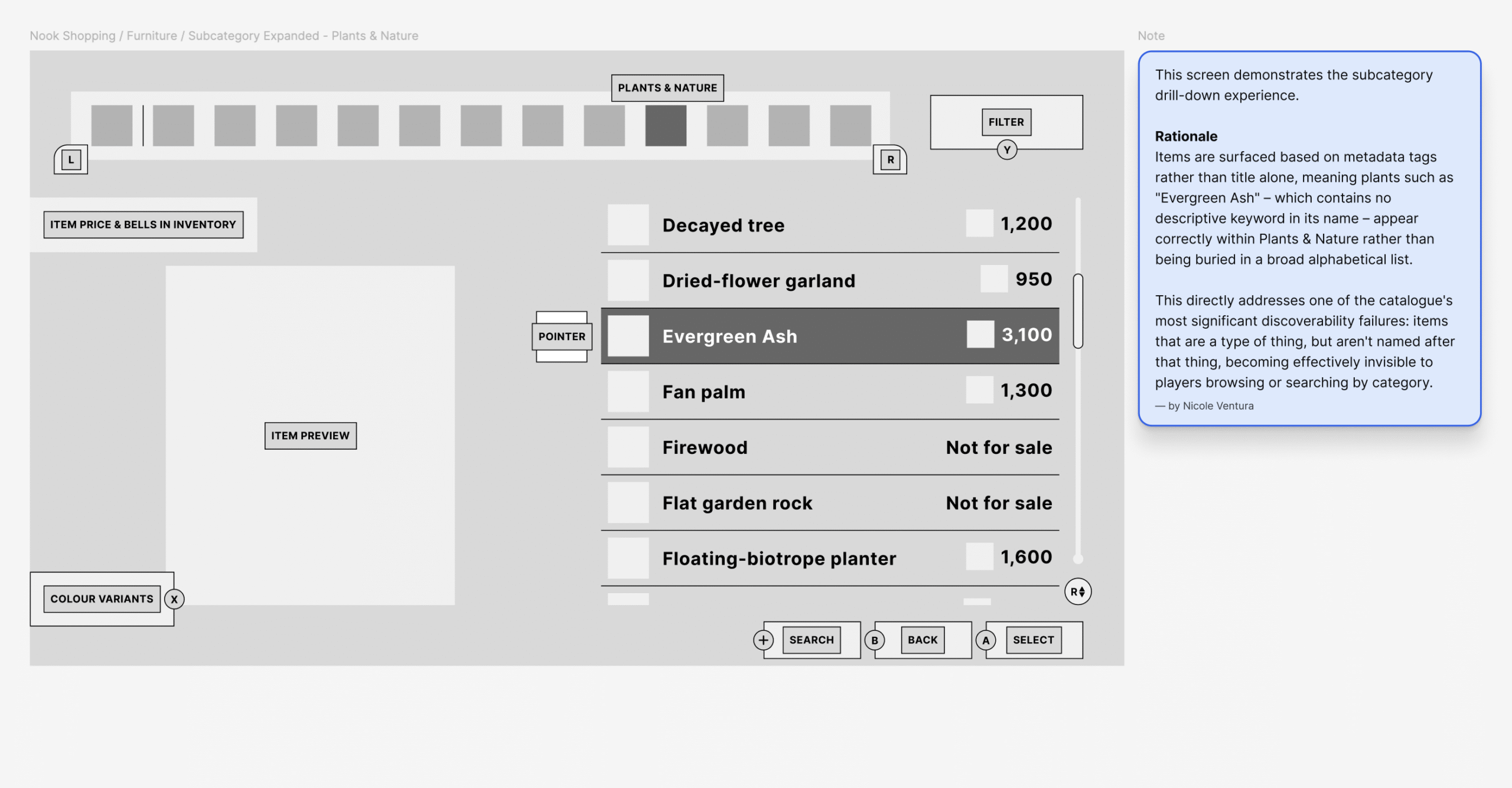Click the B button icon by Back
Viewport: 1512px width, 788px height.
click(875, 640)
